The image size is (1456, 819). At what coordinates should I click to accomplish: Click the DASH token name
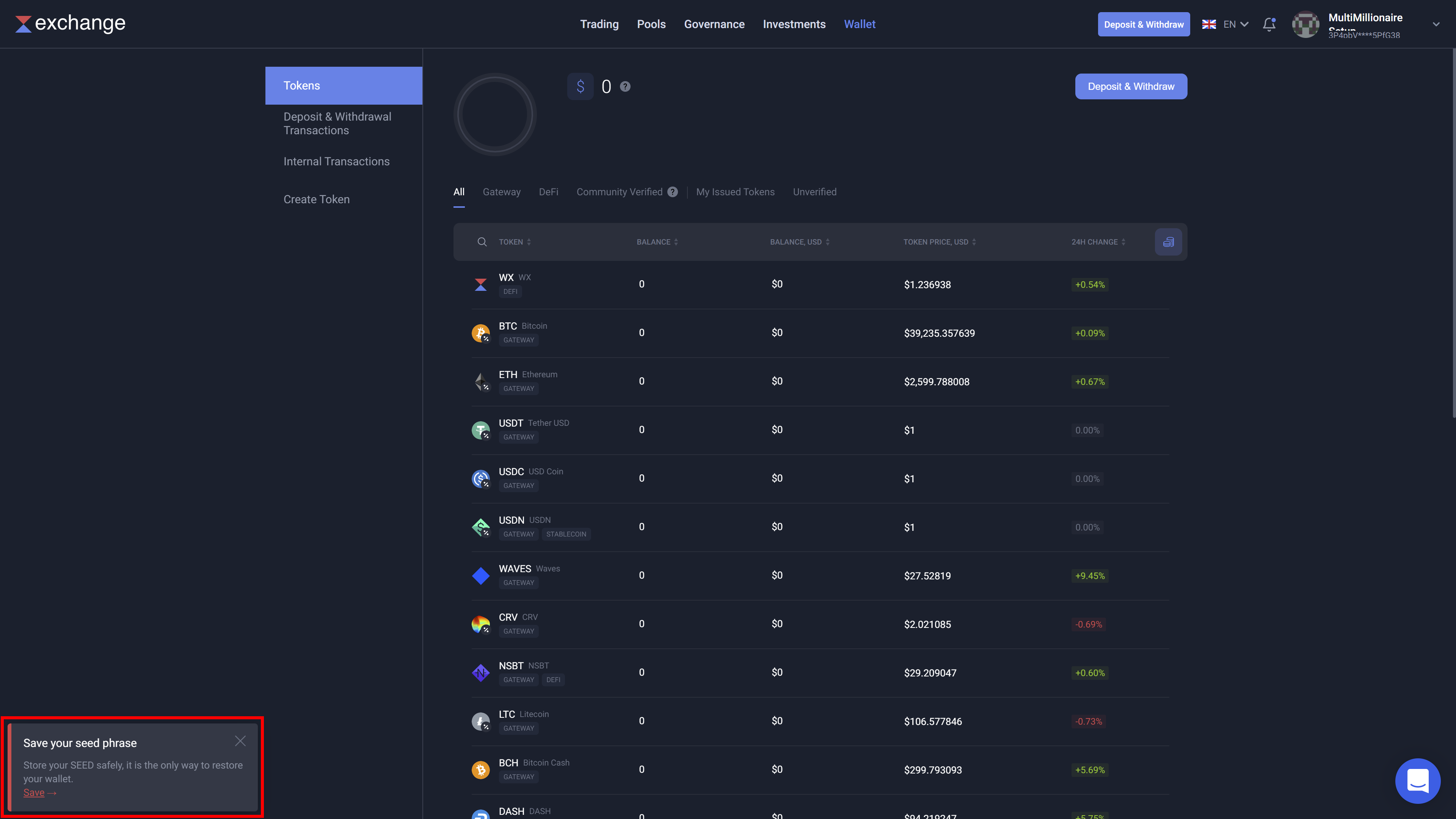[x=511, y=811]
